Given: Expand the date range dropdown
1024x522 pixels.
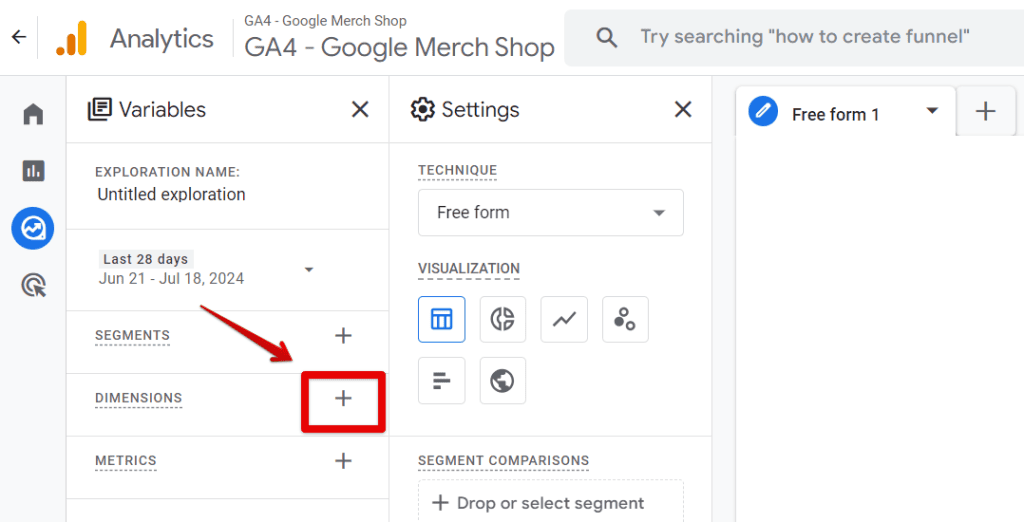Looking at the screenshot, I should [x=309, y=269].
